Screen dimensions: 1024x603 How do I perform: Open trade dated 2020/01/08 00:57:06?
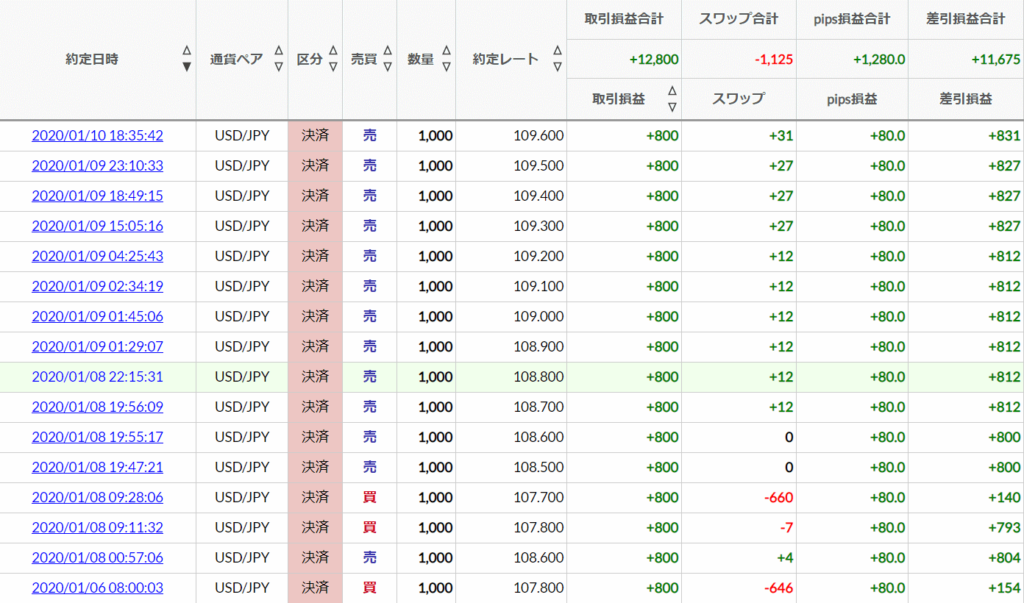tap(97, 557)
